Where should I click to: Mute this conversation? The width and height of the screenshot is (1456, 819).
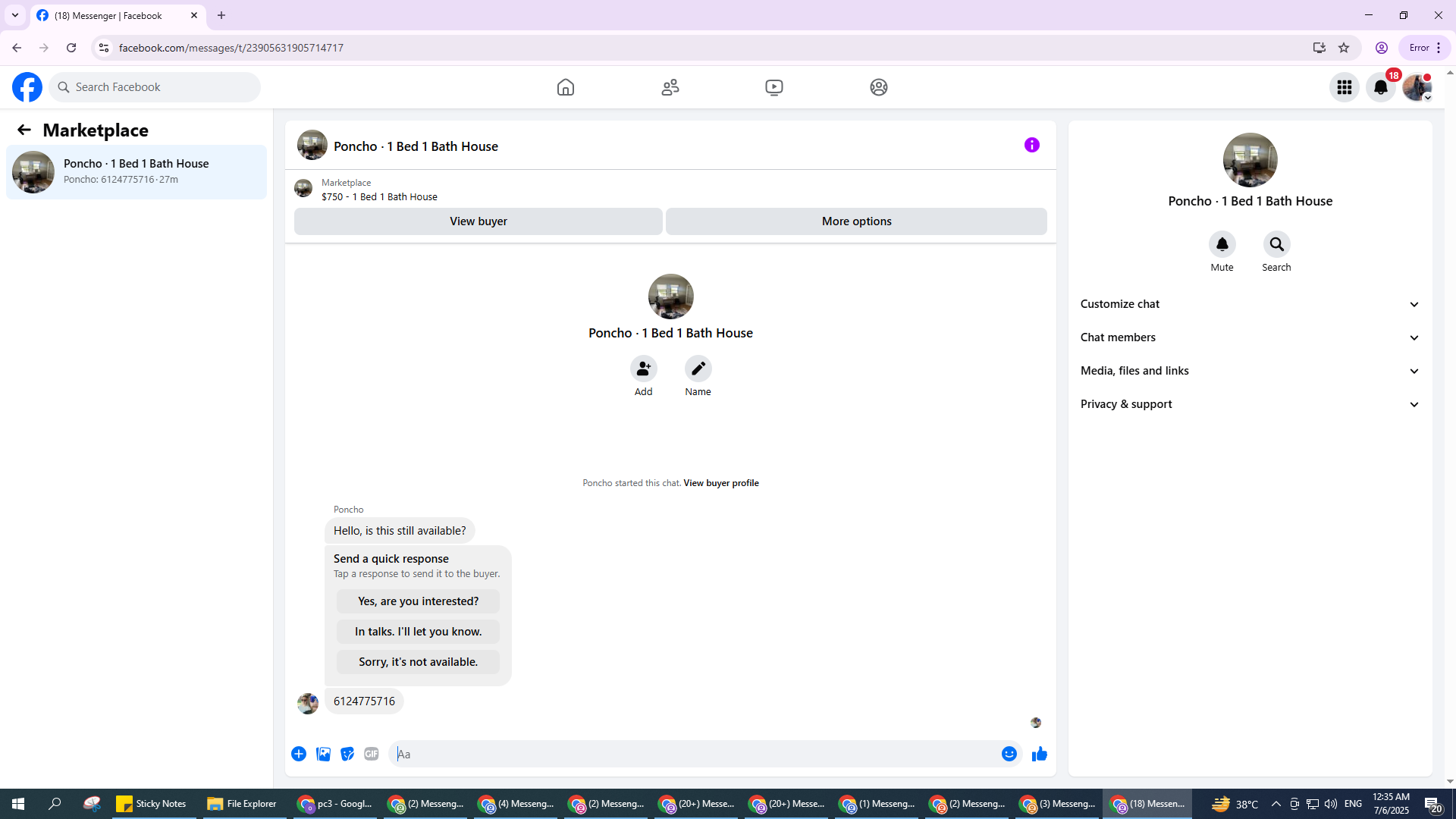coord(1222,245)
